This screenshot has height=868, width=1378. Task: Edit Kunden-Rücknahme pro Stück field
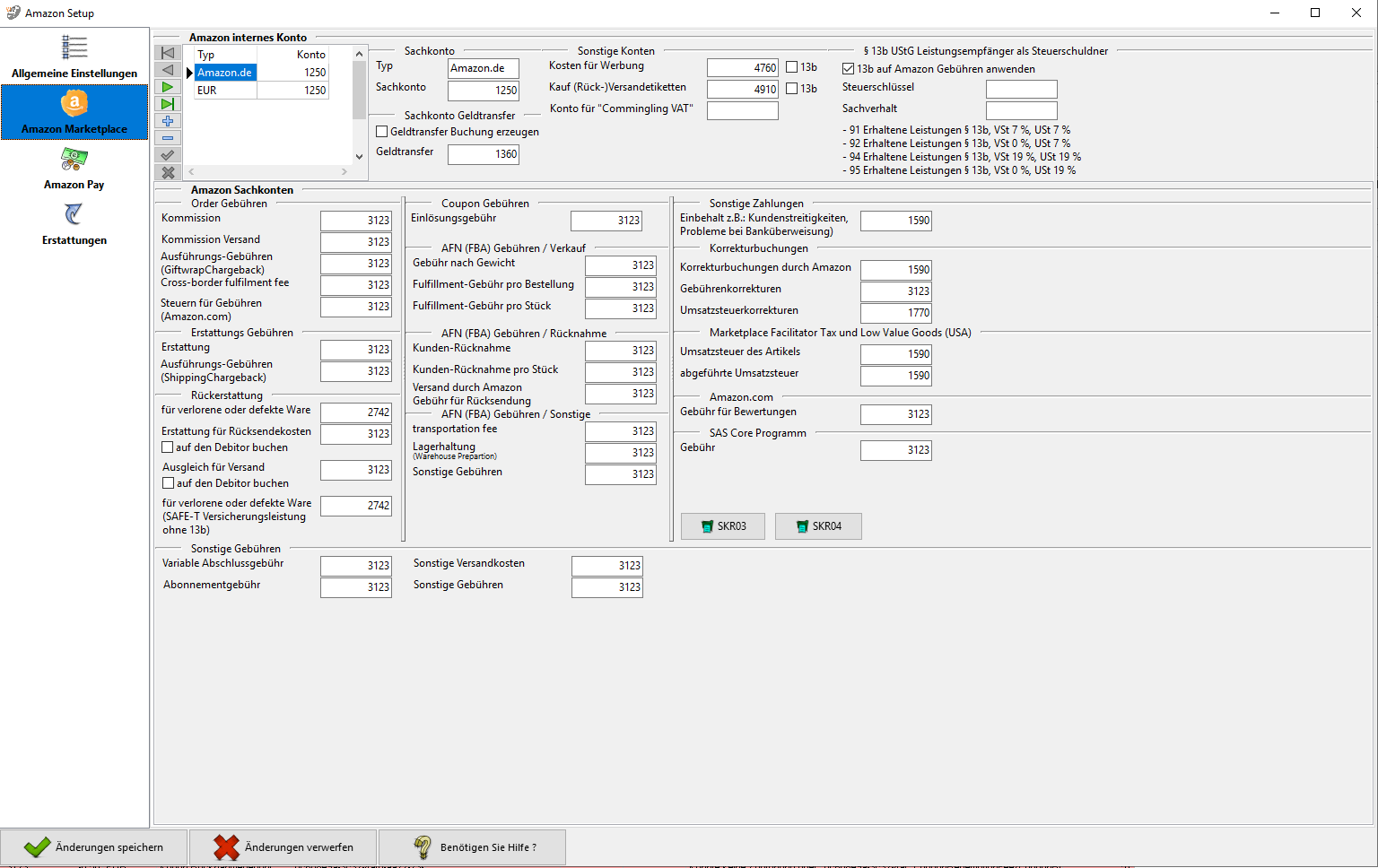coord(621,372)
